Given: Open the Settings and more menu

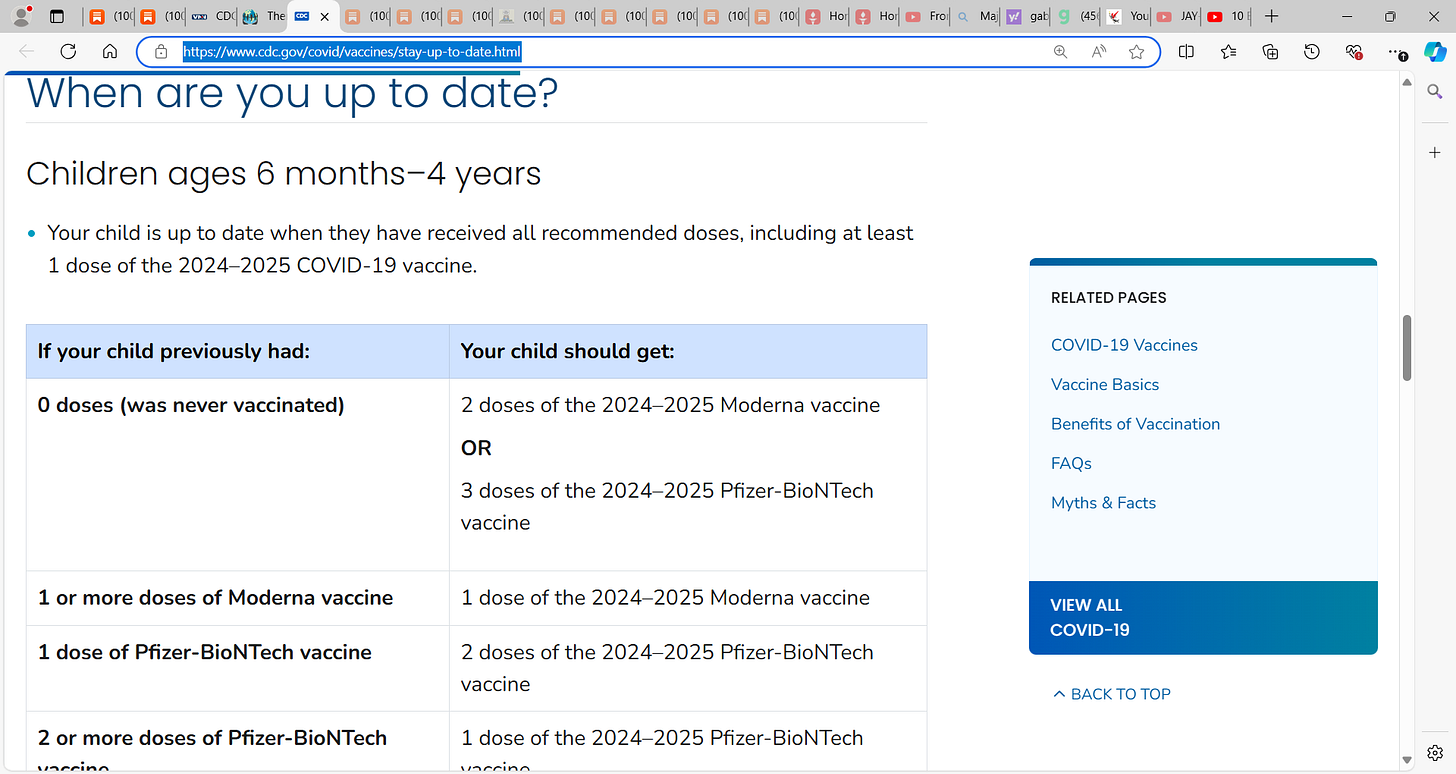Looking at the screenshot, I should click(1397, 52).
